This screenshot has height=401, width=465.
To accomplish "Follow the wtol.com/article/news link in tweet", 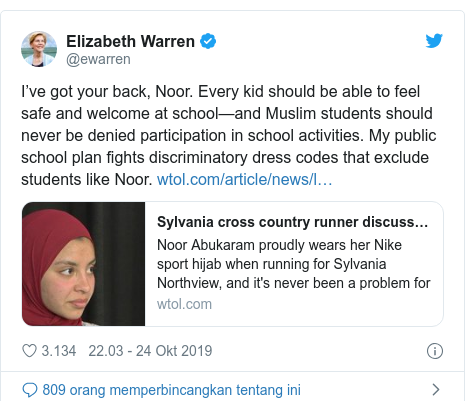I will tap(244, 179).
